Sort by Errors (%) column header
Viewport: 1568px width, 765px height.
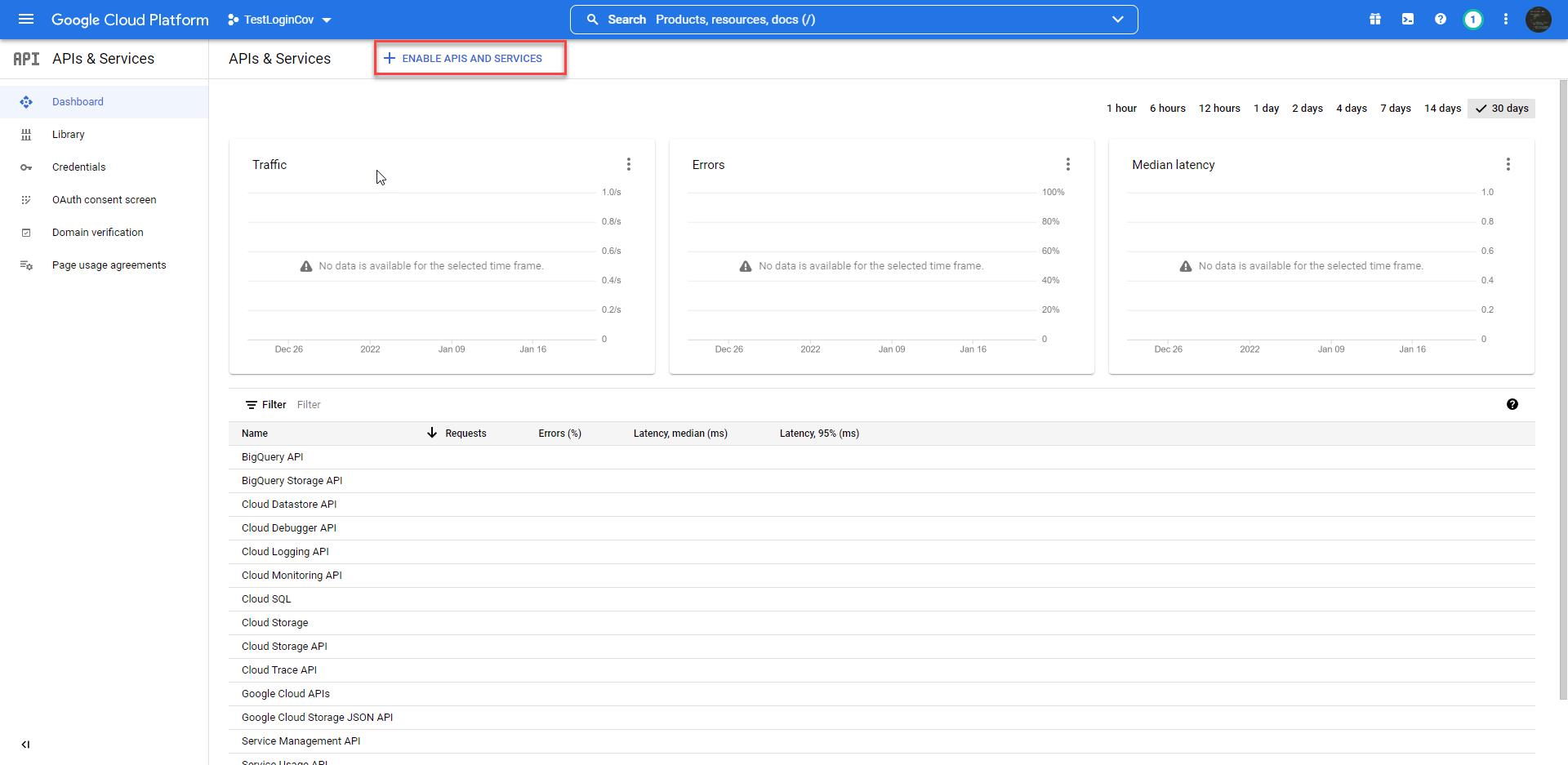tap(559, 434)
